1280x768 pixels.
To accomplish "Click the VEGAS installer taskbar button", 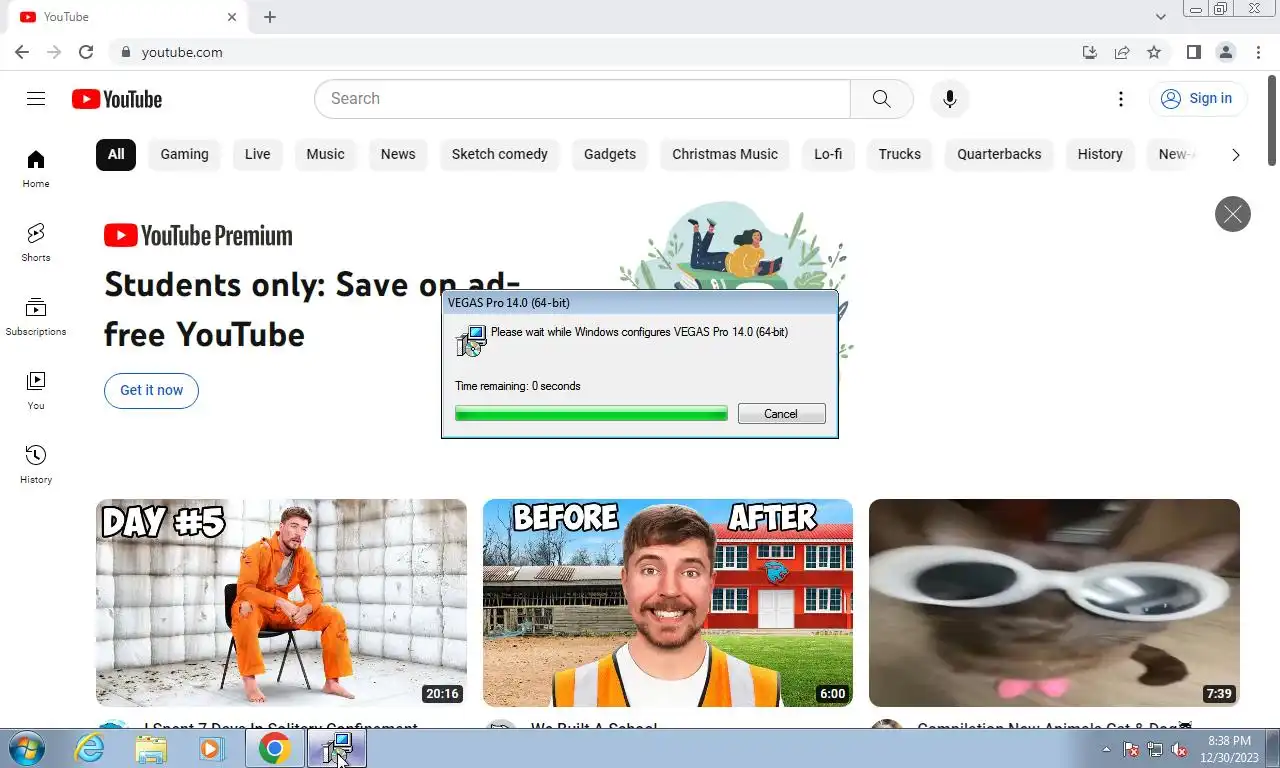I will [337, 749].
